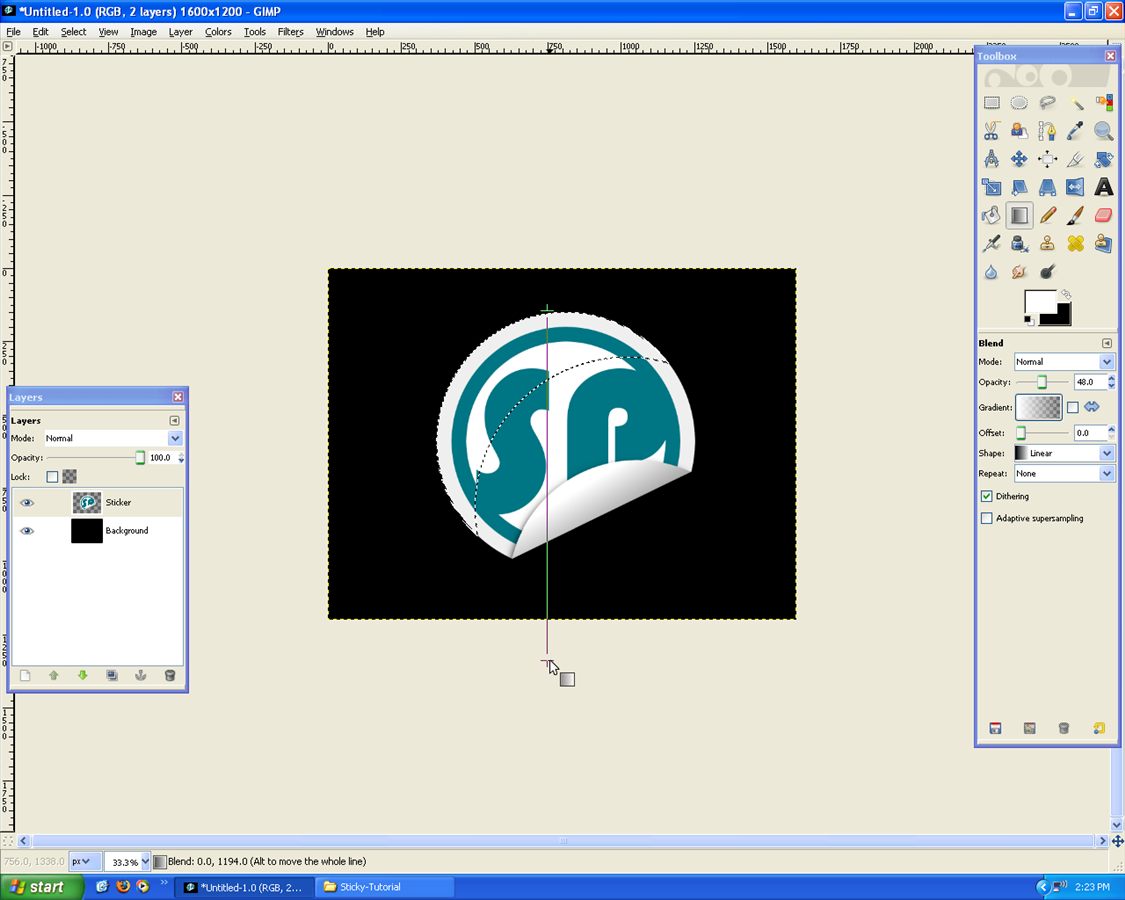This screenshot has width=1125, height=900.
Task: Select the Rotate tool
Action: (1103, 159)
